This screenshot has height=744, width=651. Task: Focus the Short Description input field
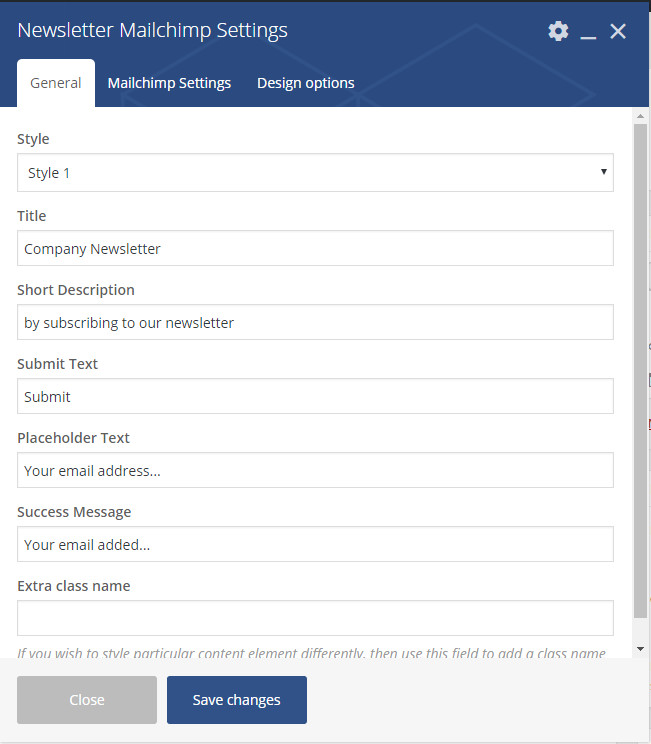click(315, 322)
